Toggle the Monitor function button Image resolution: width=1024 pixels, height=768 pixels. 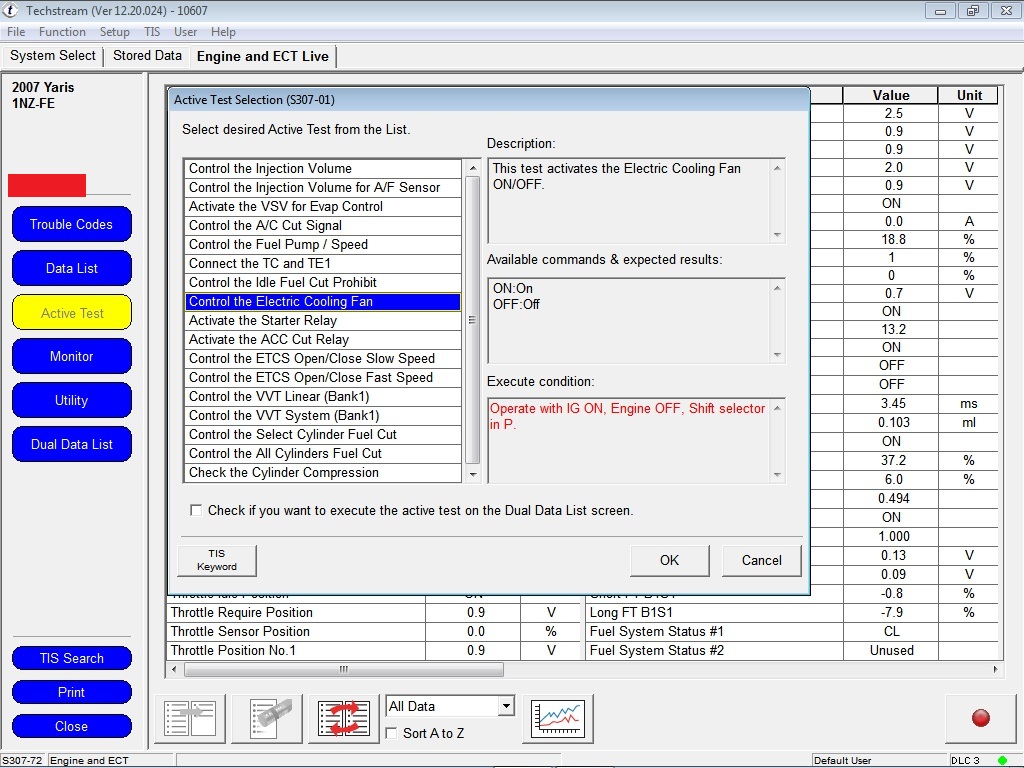71,356
